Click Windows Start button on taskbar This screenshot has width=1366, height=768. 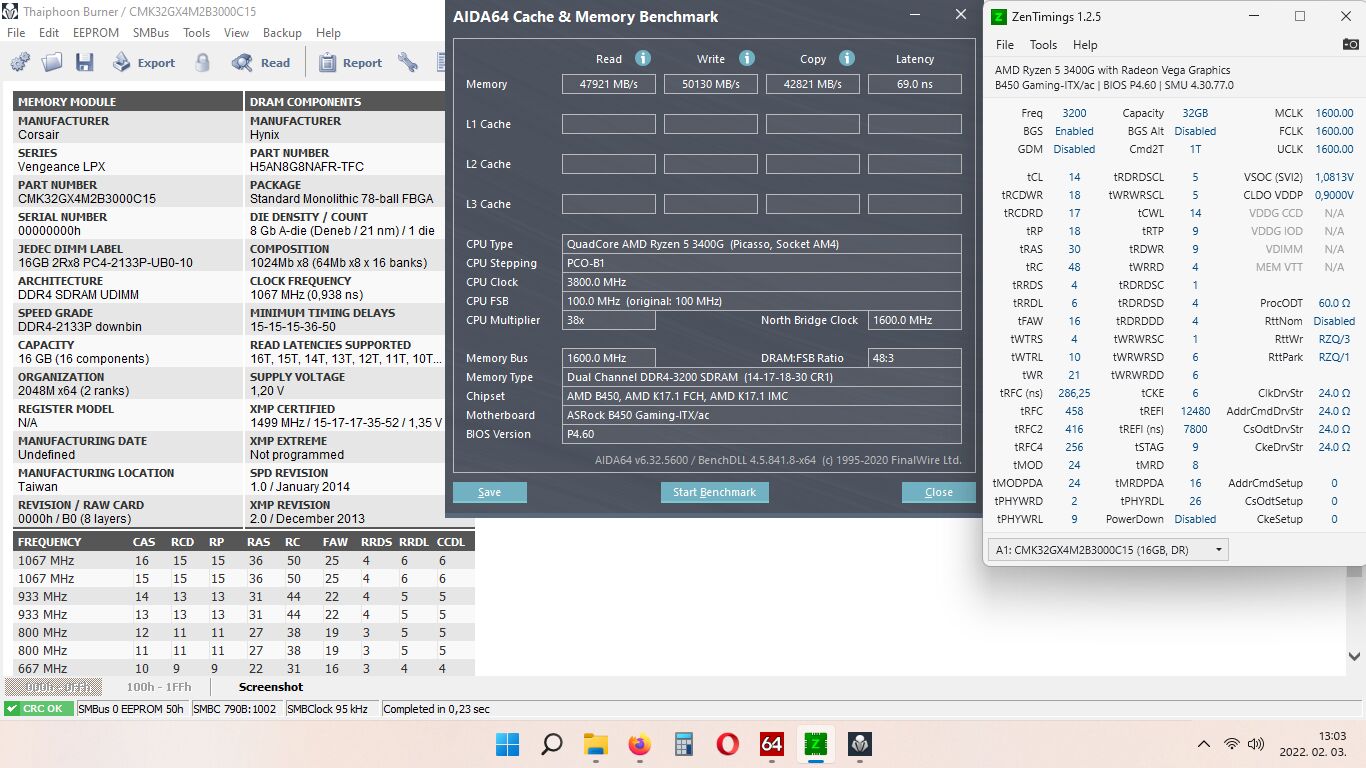coord(508,744)
